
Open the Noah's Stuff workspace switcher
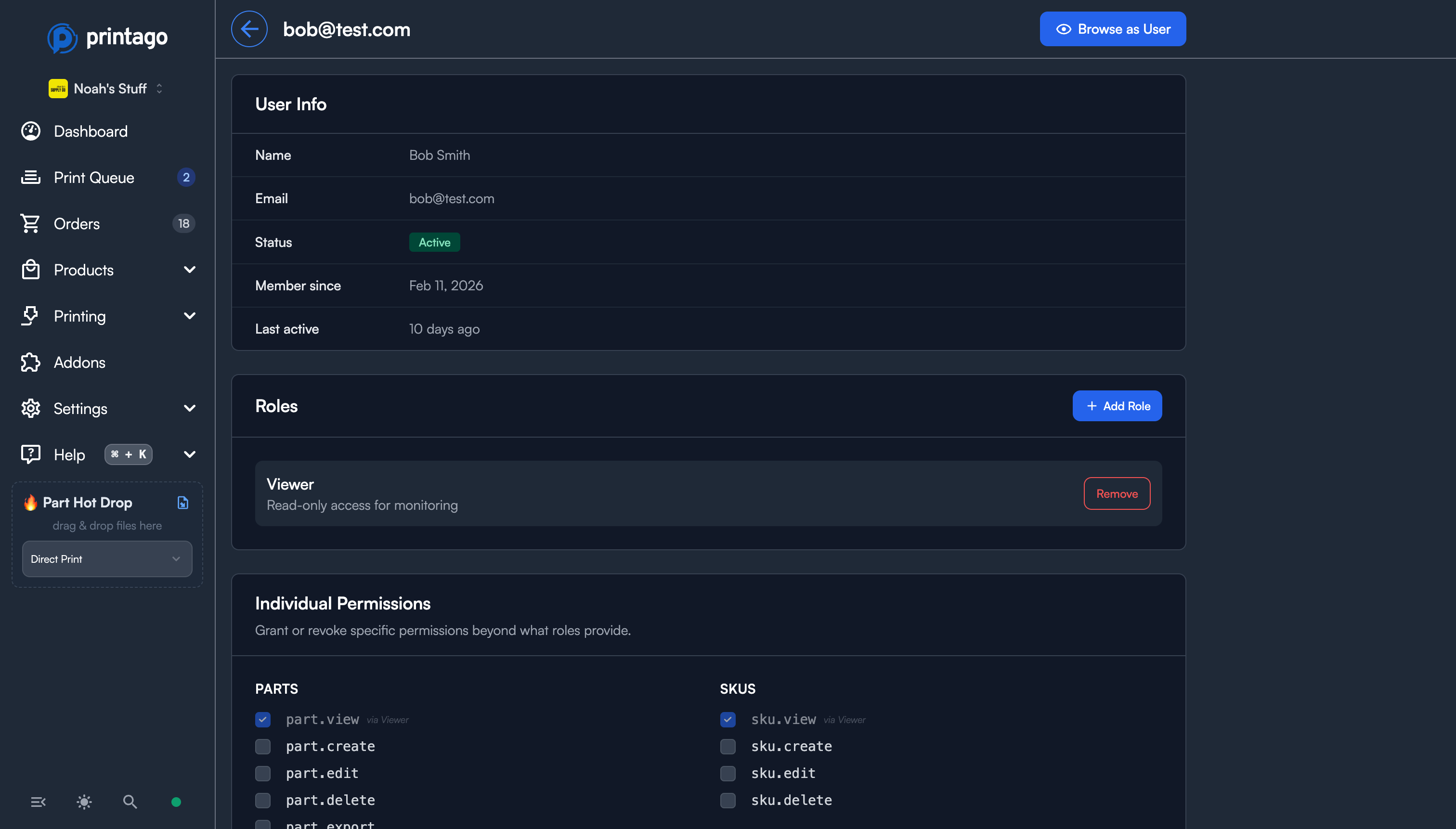click(106, 88)
